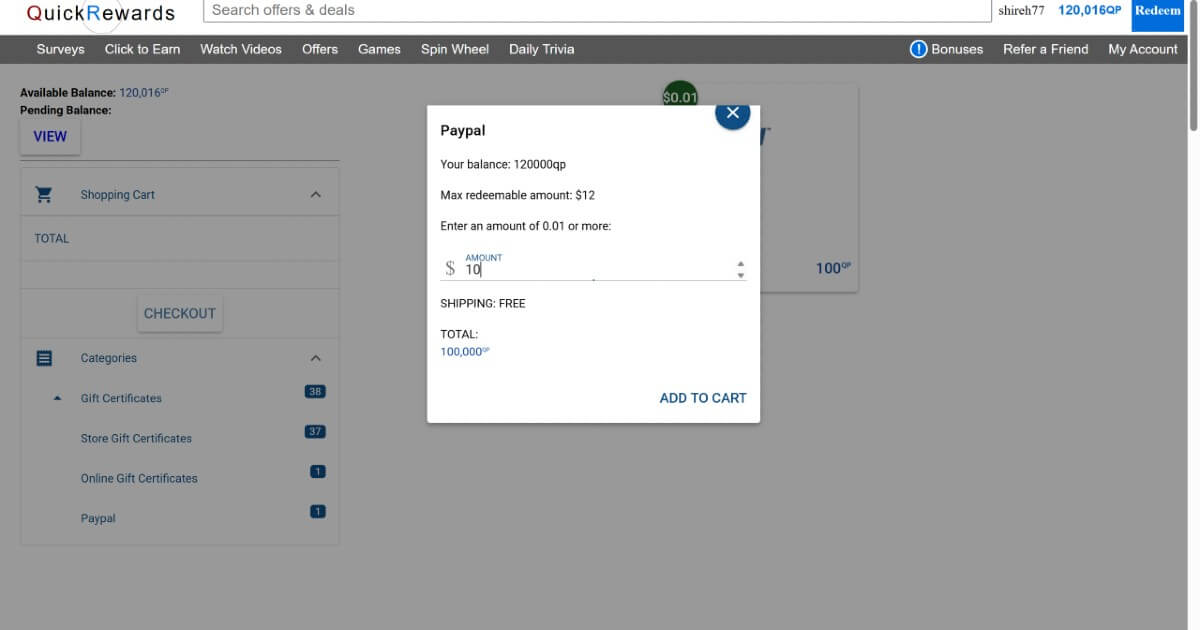Click the QuickRewards logo
Image resolution: width=1200 pixels, height=630 pixels.
coord(100,13)
